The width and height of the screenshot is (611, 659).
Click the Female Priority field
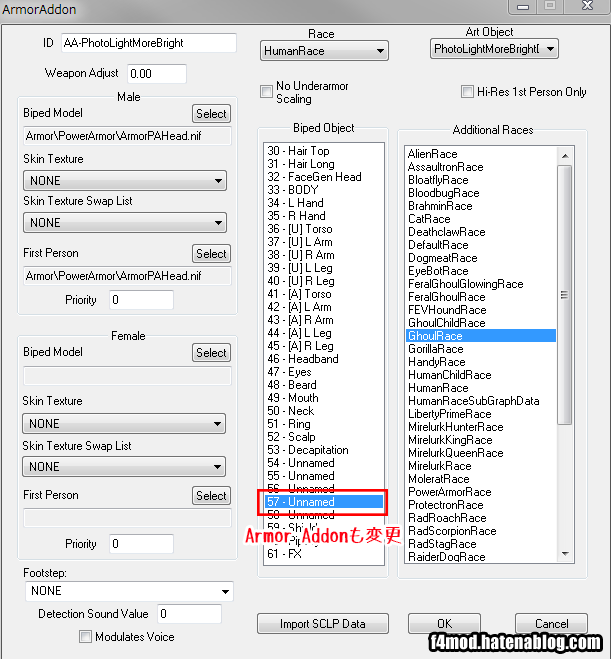[x=141, y=544]
